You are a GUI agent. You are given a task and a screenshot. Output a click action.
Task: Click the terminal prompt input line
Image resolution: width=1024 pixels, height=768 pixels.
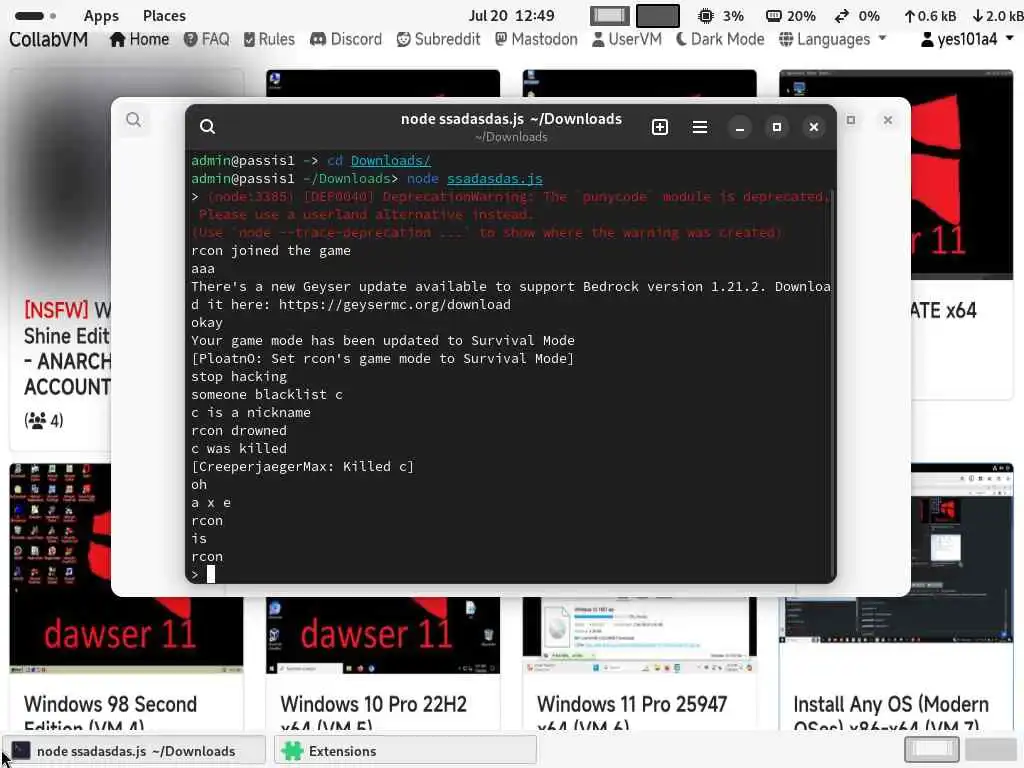click(x=509, y=575)
